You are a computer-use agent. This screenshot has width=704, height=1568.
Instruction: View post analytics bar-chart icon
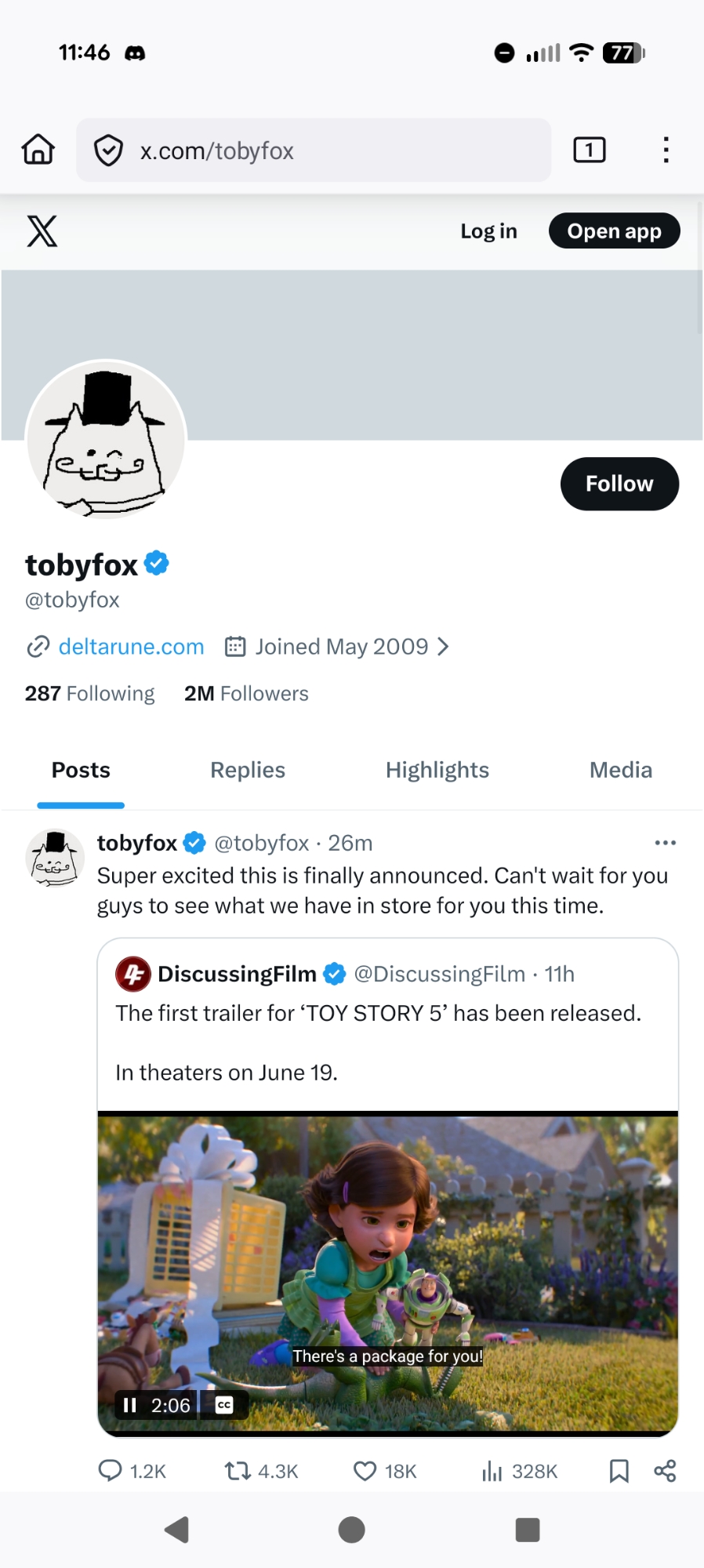pos(492,1470)
